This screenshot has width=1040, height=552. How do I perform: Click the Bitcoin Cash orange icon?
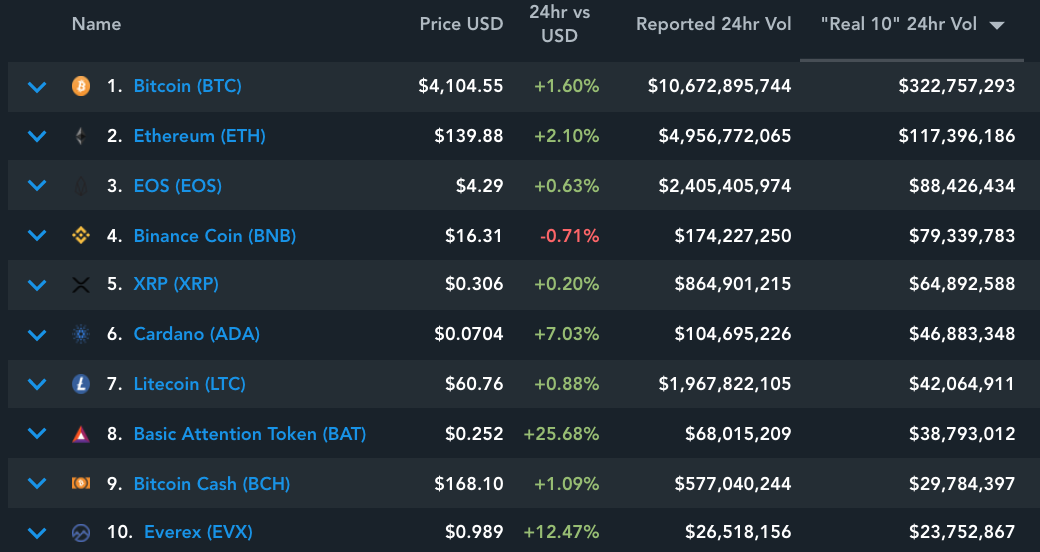point(81,484)
